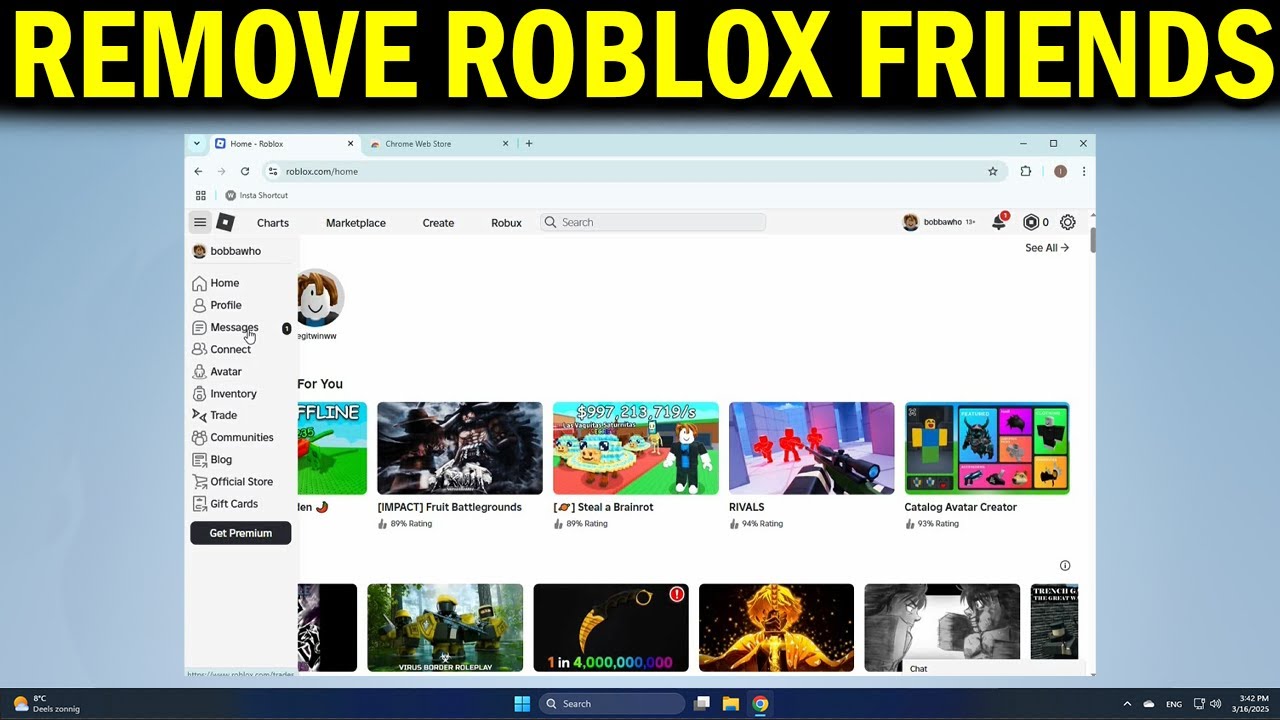
Task: Click the Roblox logo icon
Action: click(x=225, y=222)
